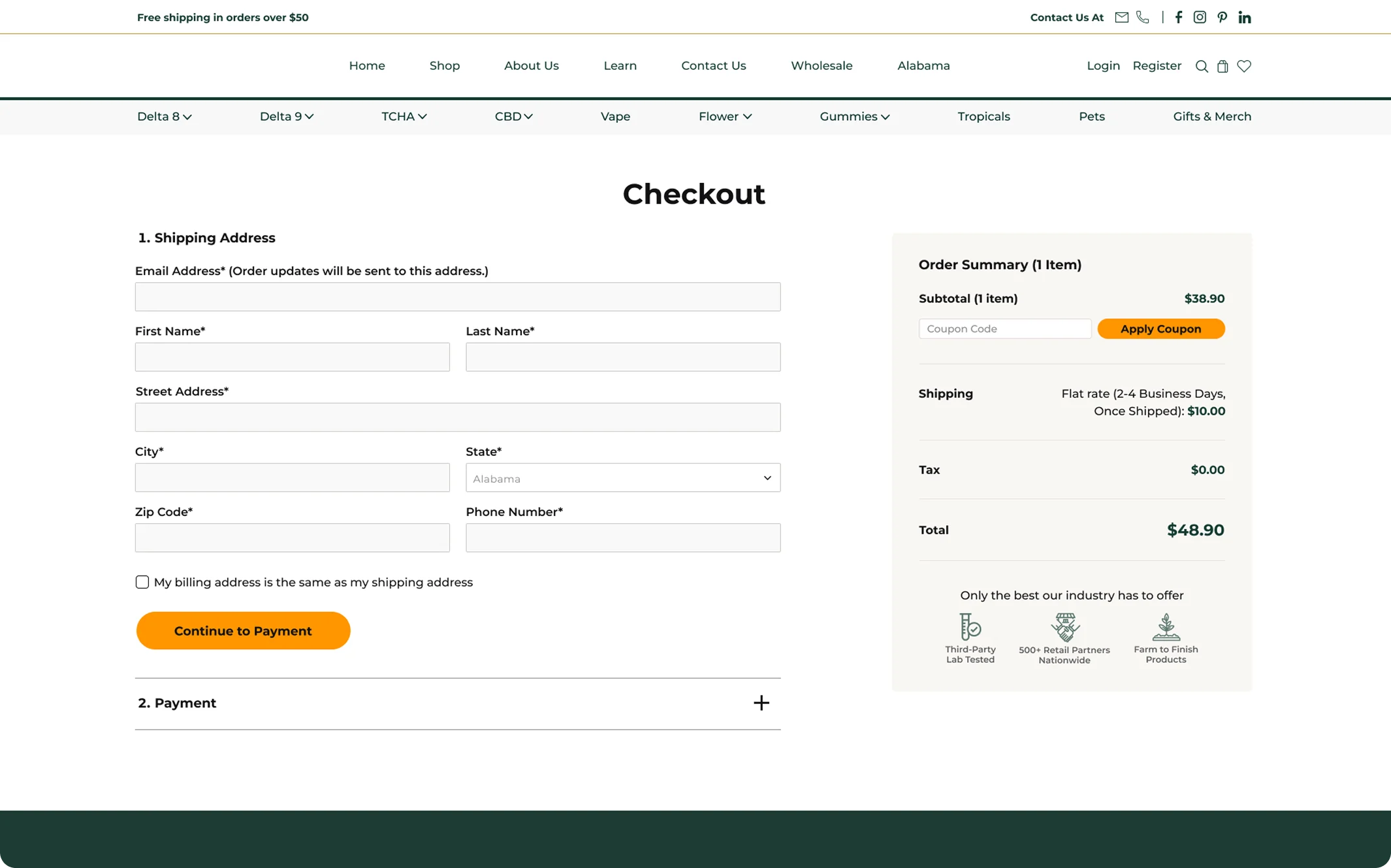
Task: Click the Continue to Payment button
Action: [243, 631]
